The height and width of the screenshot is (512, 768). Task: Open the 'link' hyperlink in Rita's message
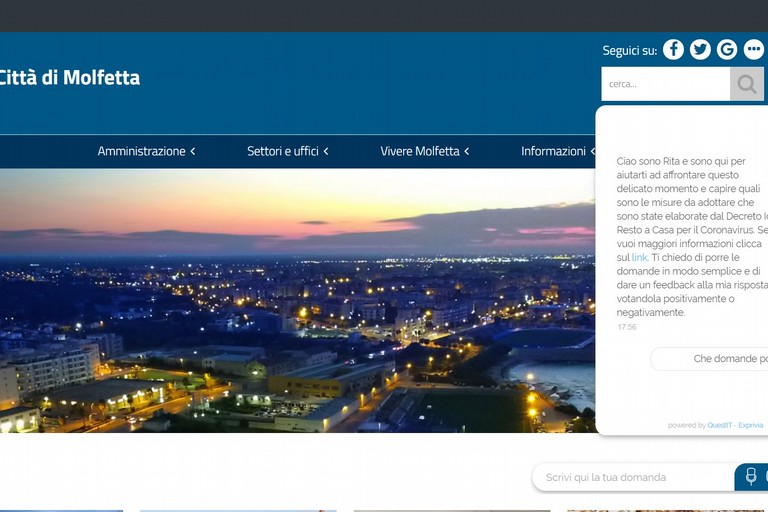point(639,257)
